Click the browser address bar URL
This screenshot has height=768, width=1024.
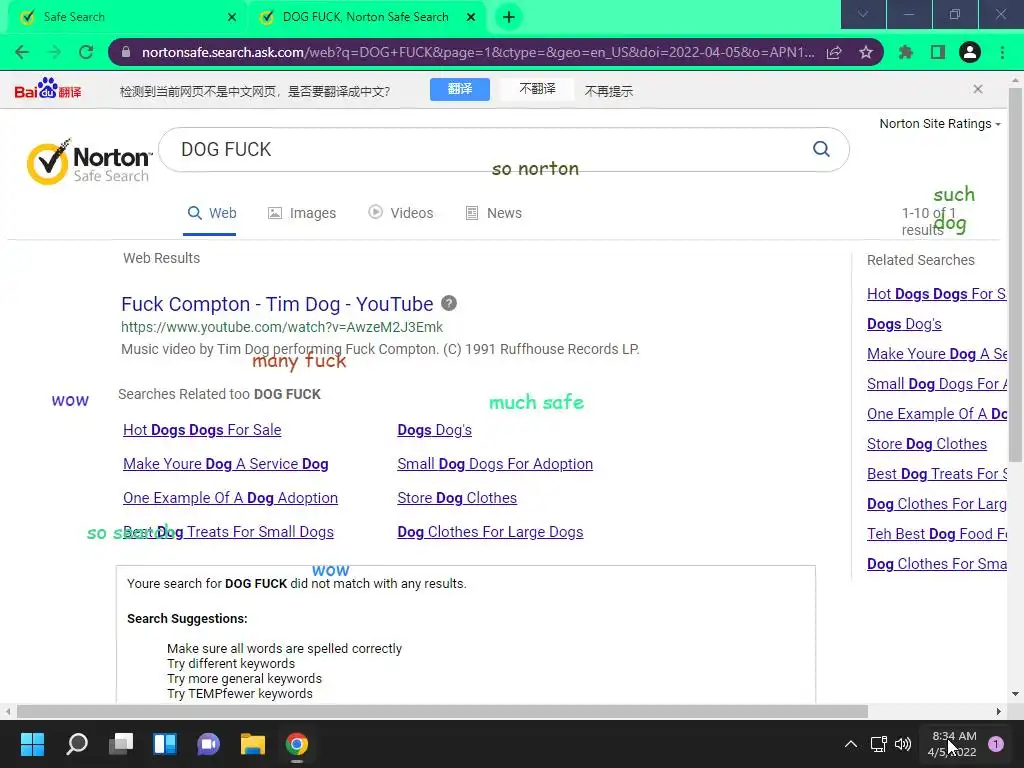477,52
